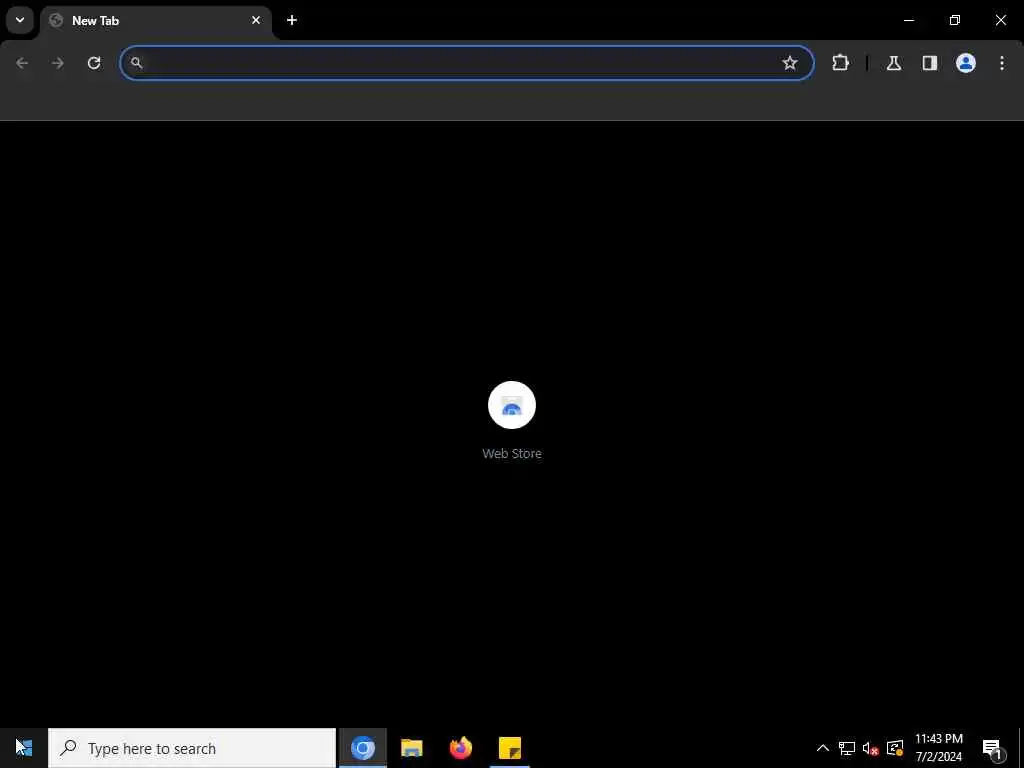
Task: Open the Extensions puzzle menu
Action: 840,63
